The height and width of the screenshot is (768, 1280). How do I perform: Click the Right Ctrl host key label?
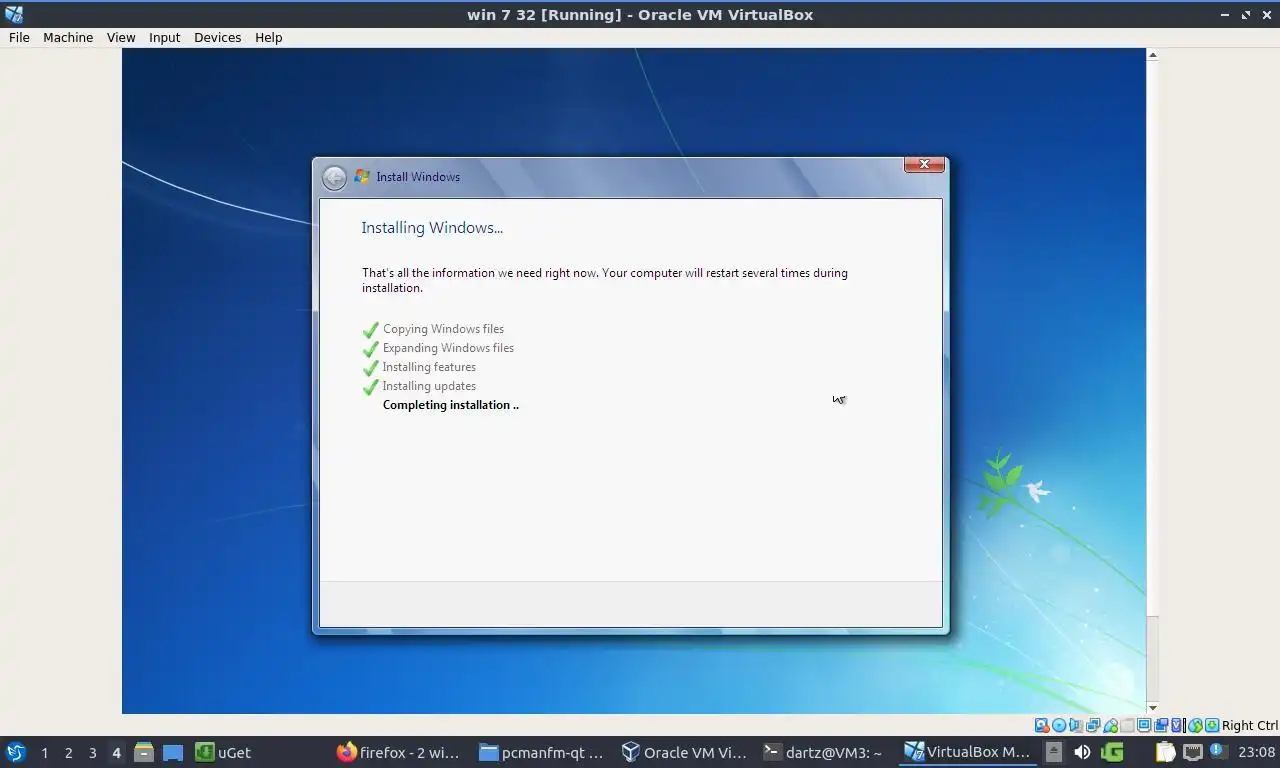click(x=1250, y=725)
